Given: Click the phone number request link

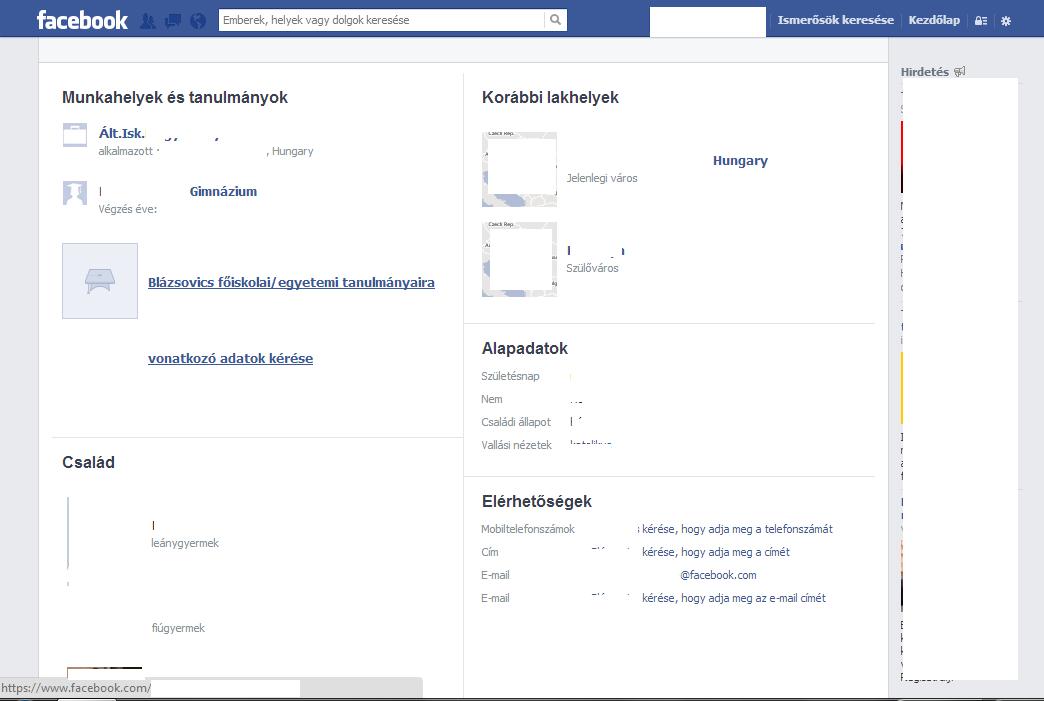Looking at the screenshot, I should pos(735,529).
